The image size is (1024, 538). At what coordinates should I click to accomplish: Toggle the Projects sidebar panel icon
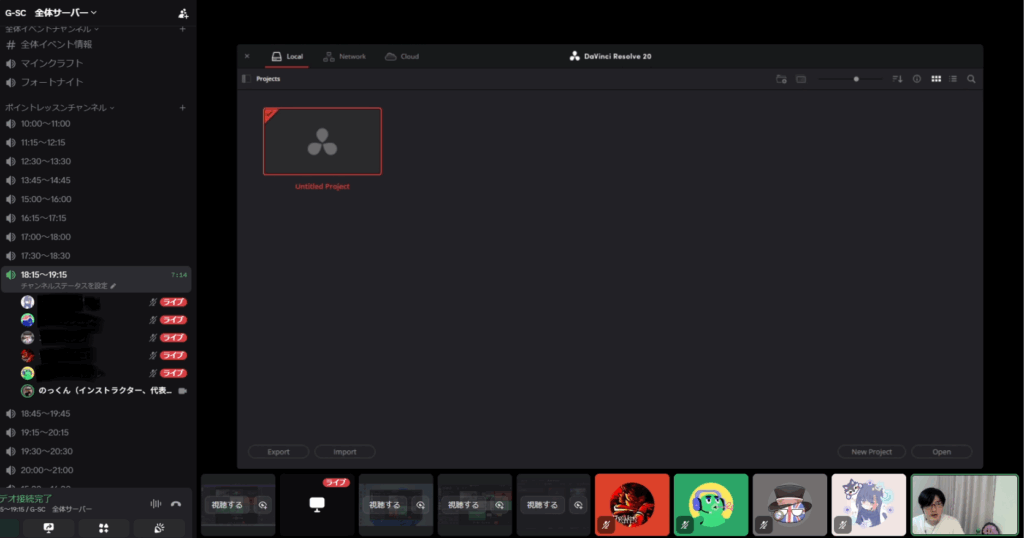246,78
